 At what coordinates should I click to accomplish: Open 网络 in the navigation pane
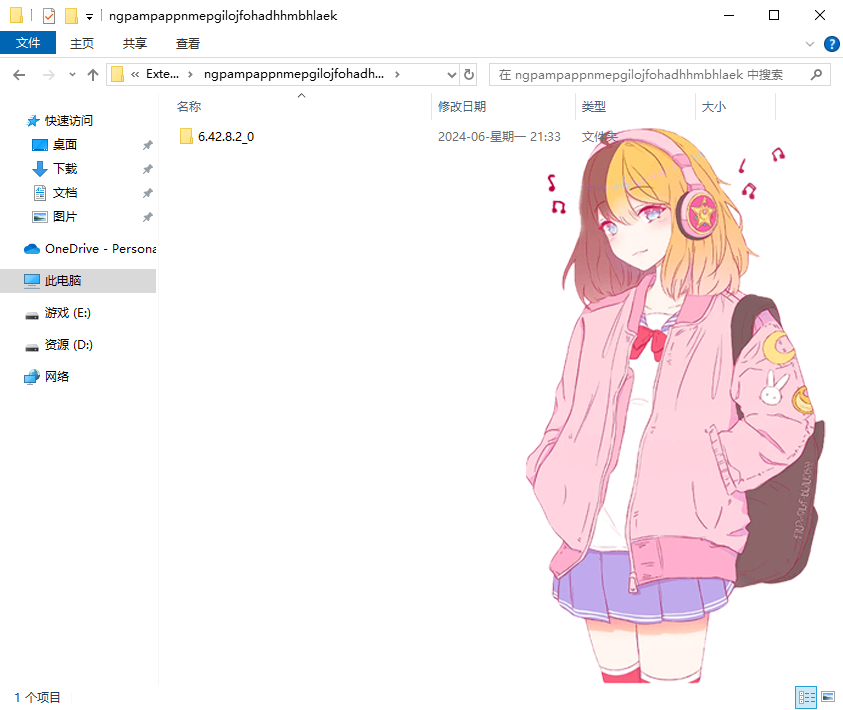[57, 376]
